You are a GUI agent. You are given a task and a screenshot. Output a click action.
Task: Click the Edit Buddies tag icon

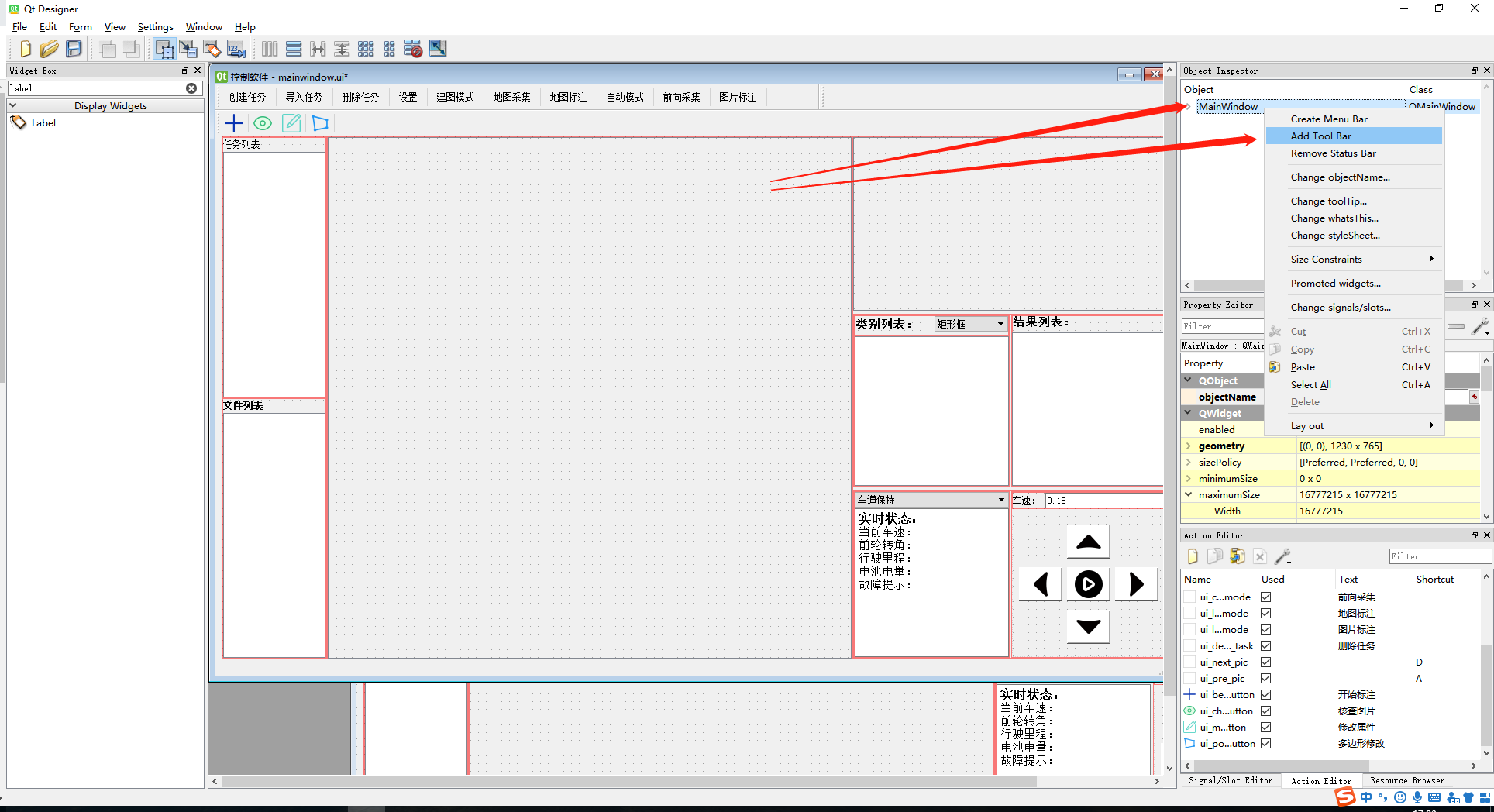coord(212,48)
